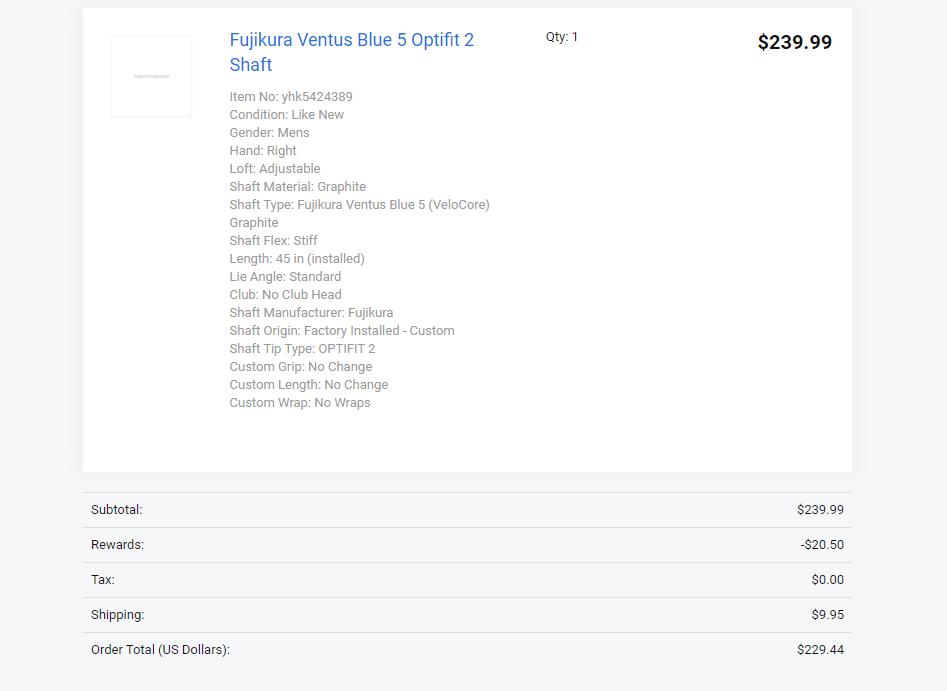Click the Custom Wrap: No Wraps line
Image resolution: width=947 pixels, height=691 pixels.
(300, 403)
